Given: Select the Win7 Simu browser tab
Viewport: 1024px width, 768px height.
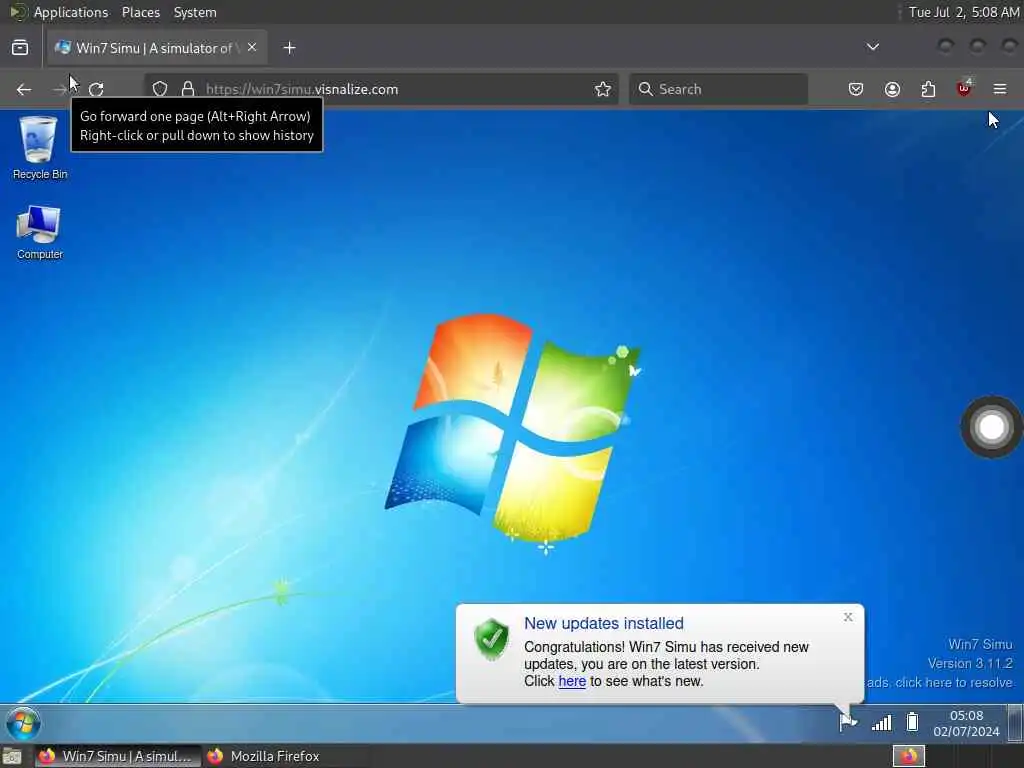Looking at the screenshot, I should click(x=157, y=48).
